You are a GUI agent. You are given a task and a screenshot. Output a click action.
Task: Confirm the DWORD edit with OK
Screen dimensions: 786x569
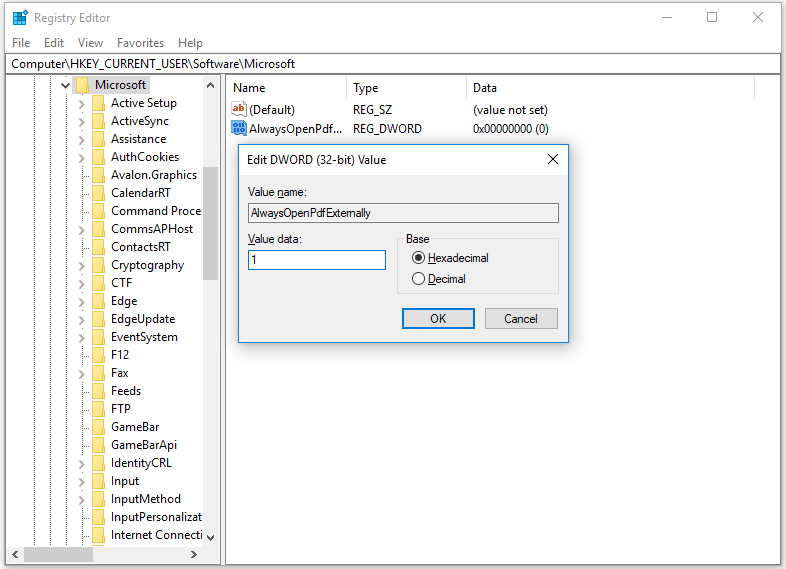pos(438,319)
